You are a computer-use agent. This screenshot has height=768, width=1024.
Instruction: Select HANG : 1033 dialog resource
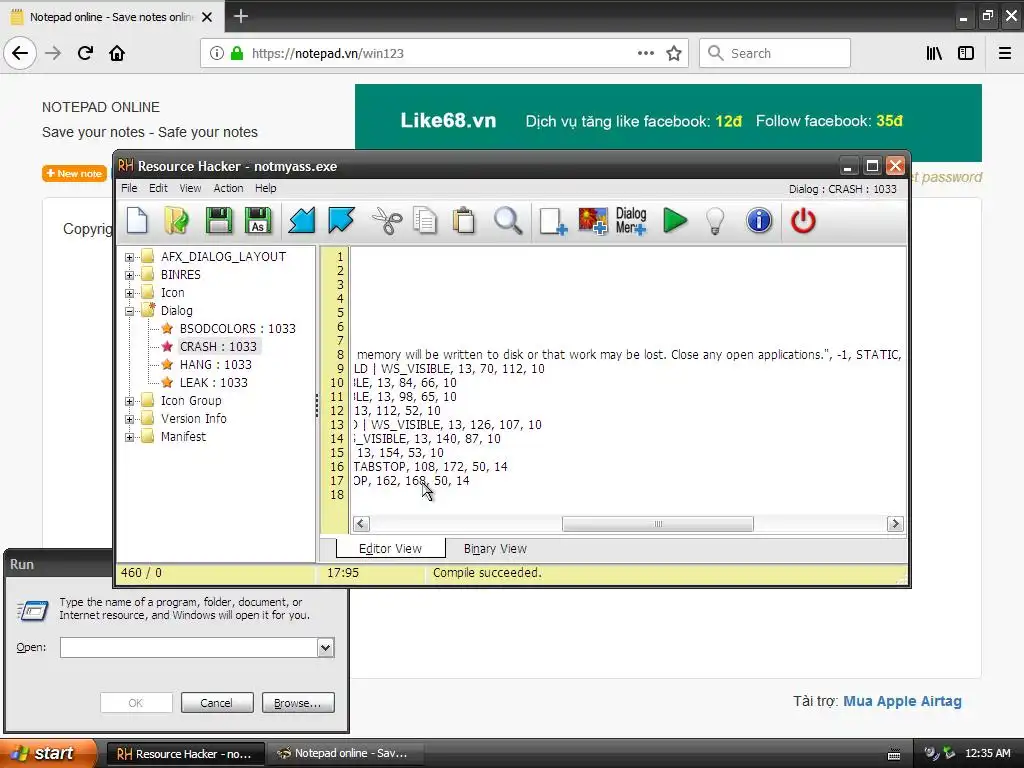click(x=216, y=364)
